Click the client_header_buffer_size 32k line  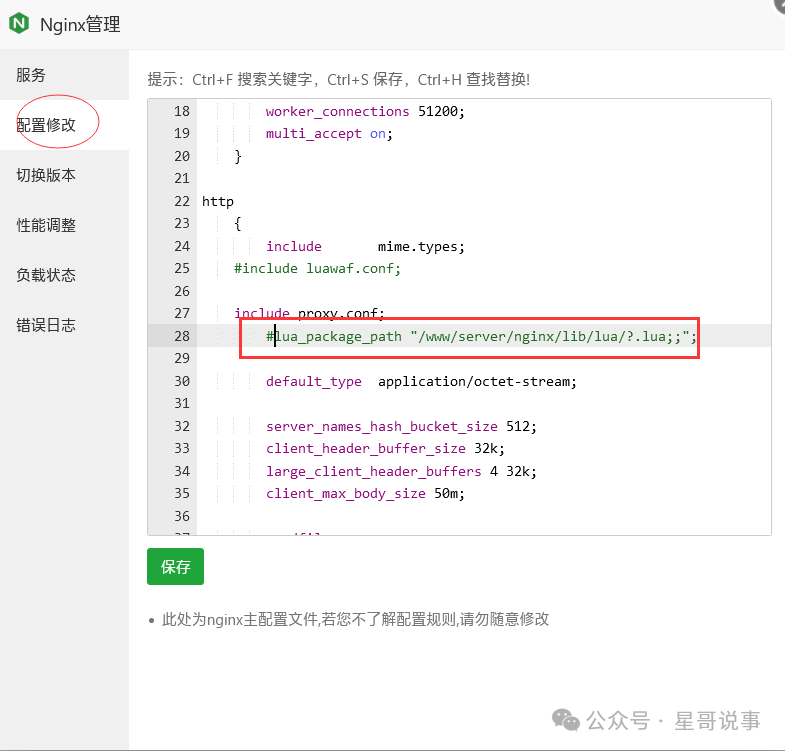385,449
